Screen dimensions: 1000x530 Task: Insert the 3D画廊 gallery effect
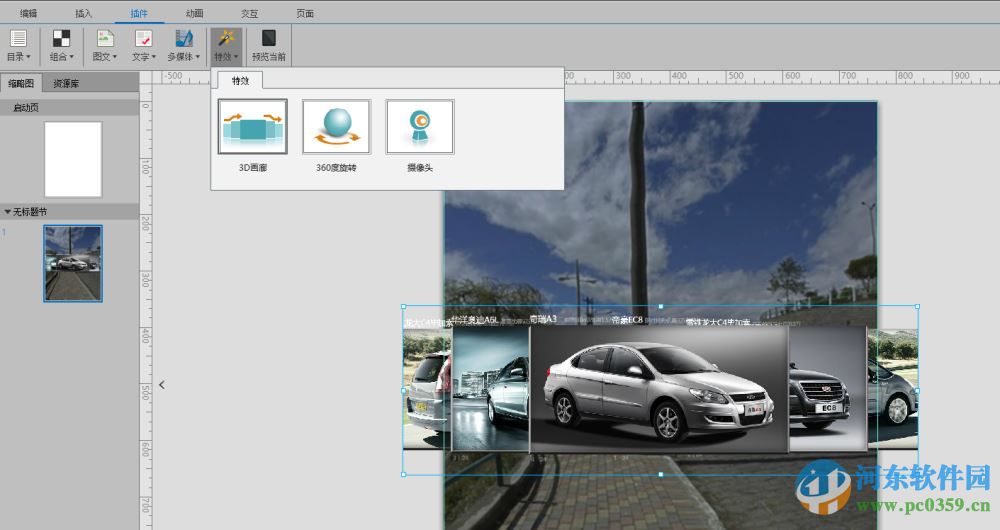tap(253, 126)
